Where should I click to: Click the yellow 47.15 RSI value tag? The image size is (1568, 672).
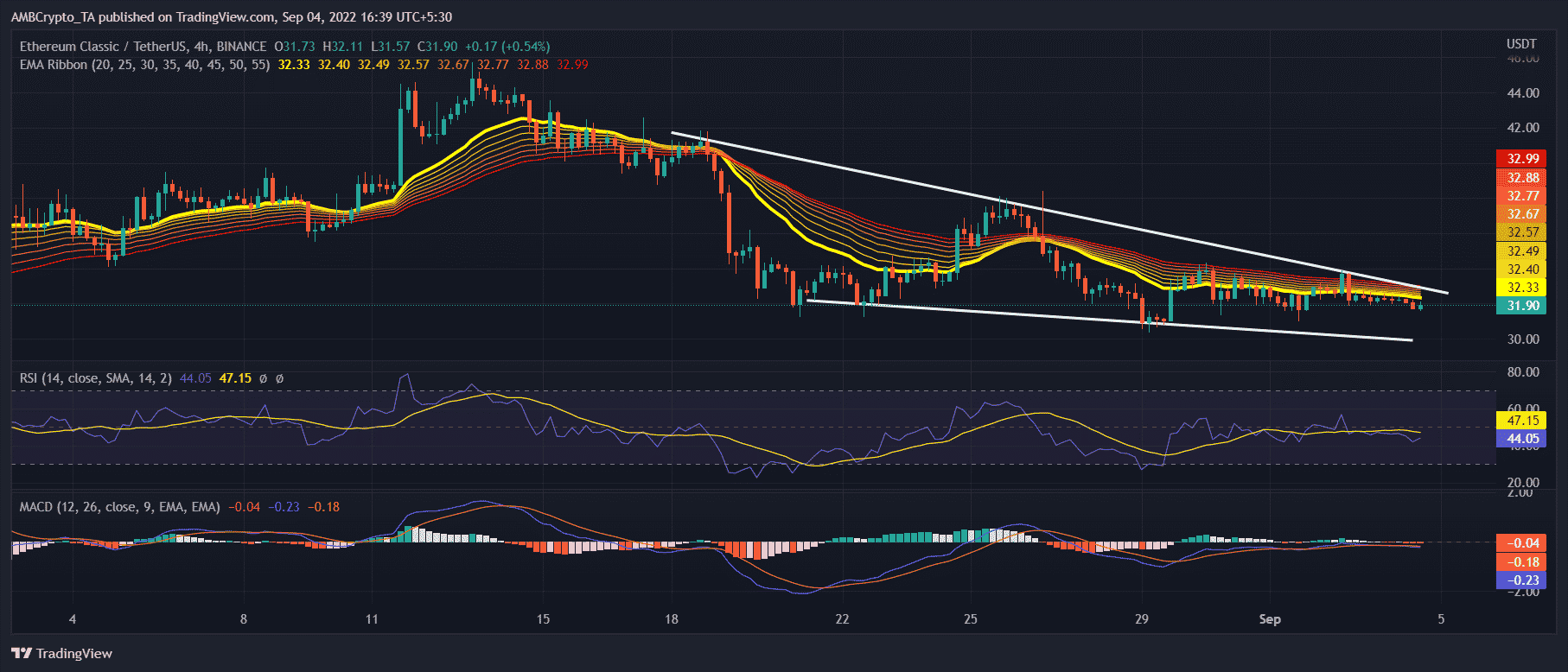[1522, 421]
